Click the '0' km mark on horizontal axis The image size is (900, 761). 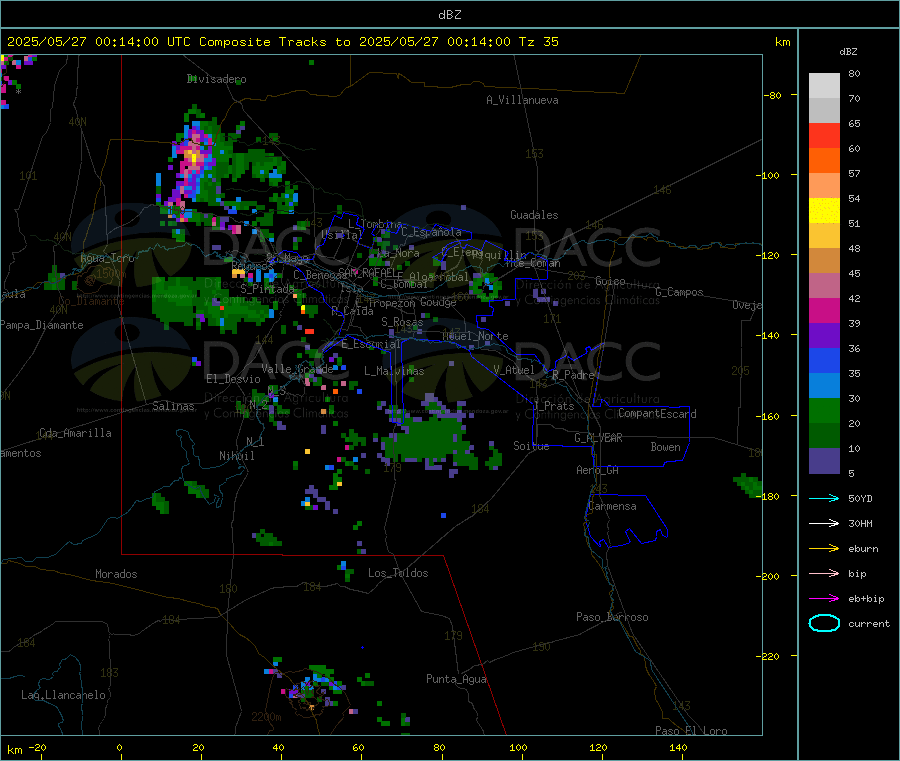(119, 747)
